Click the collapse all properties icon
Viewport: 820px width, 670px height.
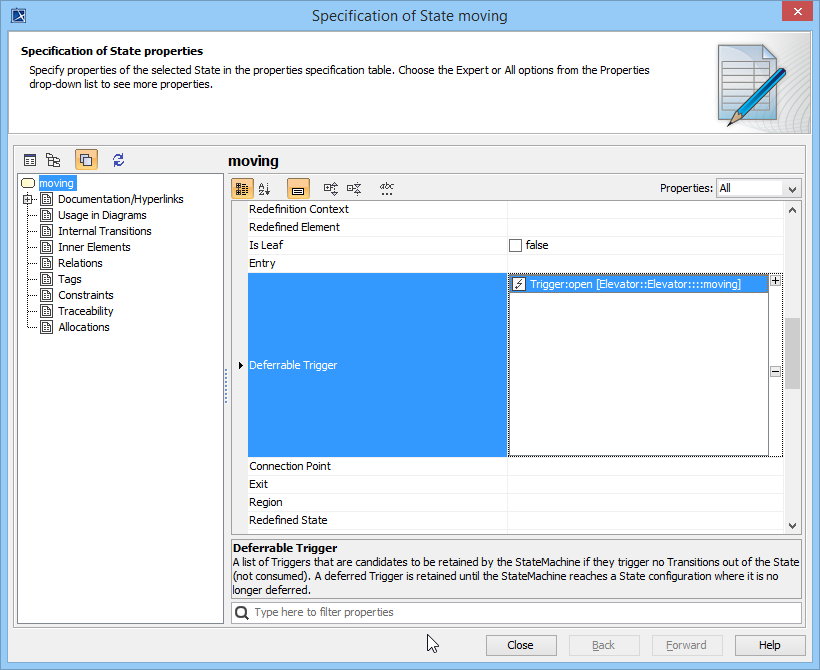tap(354, 188)
